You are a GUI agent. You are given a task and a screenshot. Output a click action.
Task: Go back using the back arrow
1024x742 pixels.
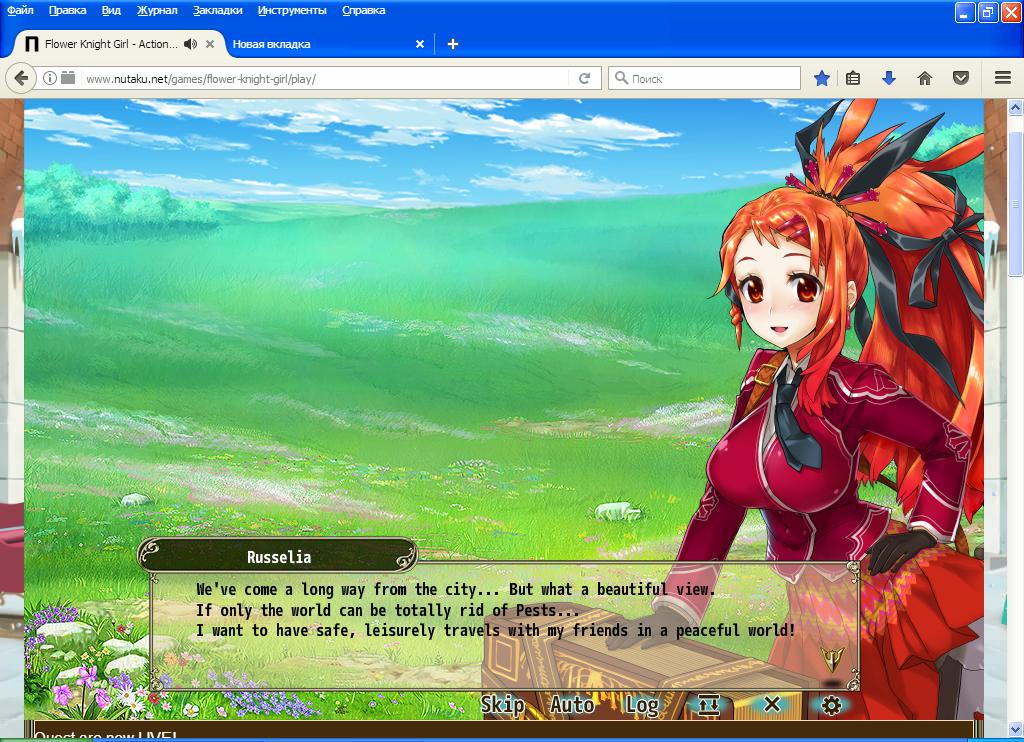pos(21,78)
